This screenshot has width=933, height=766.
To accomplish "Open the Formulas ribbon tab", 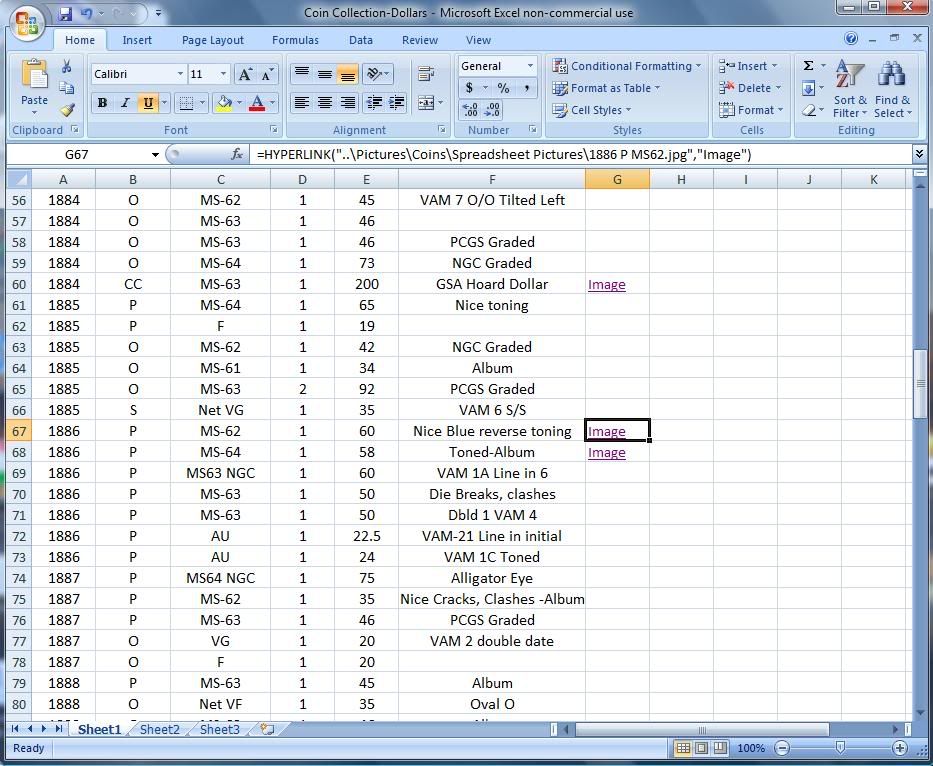I will pos(295,40).
